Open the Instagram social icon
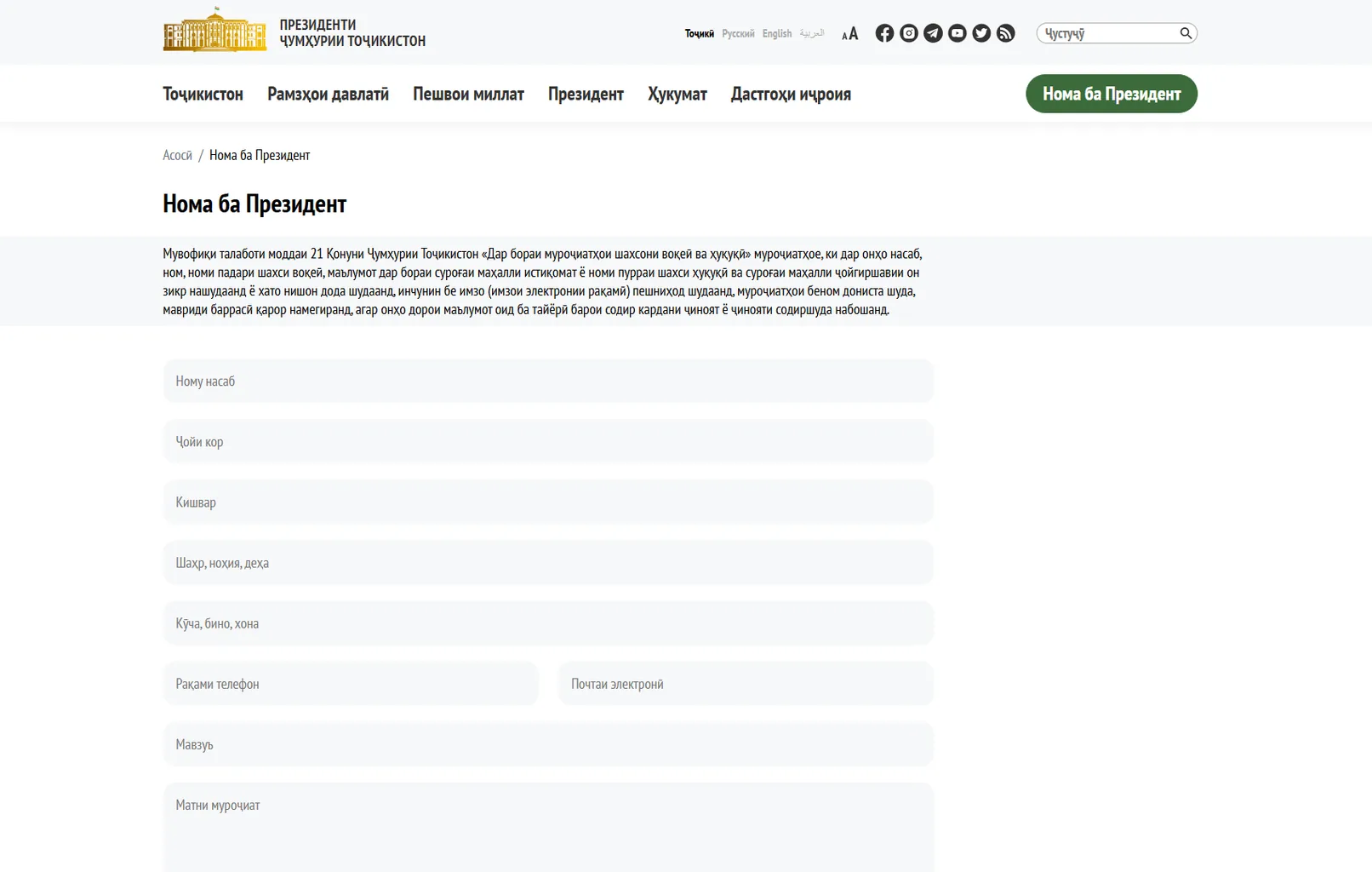The height and width of the screenshot is (872, 1372). 909,33
